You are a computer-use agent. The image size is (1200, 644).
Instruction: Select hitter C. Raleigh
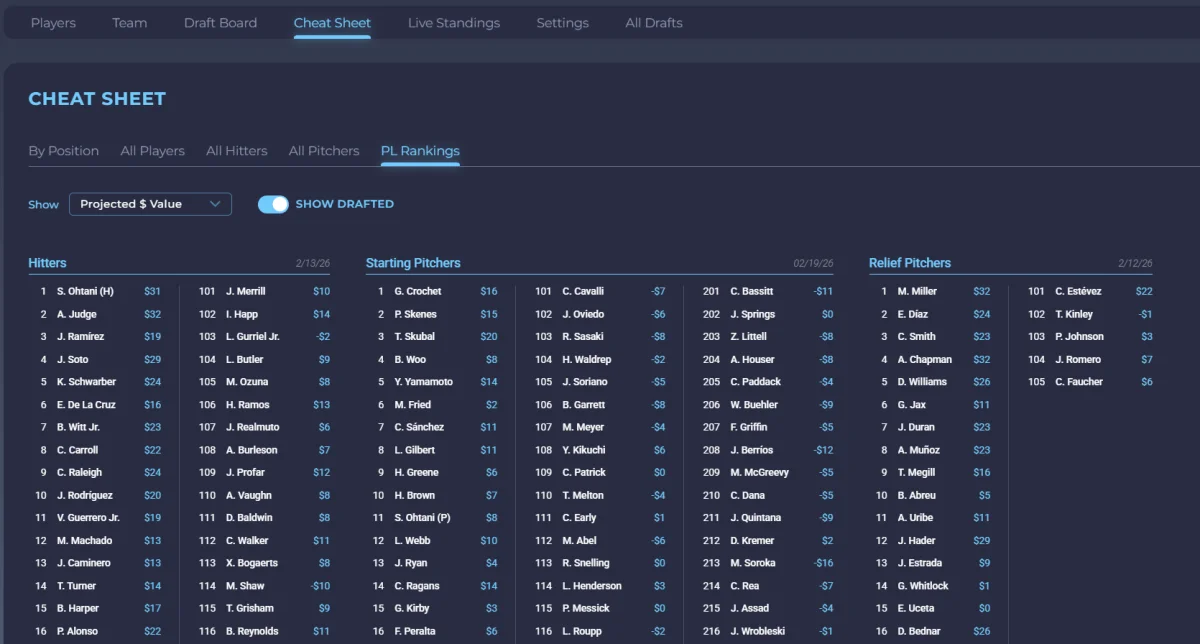79,472
